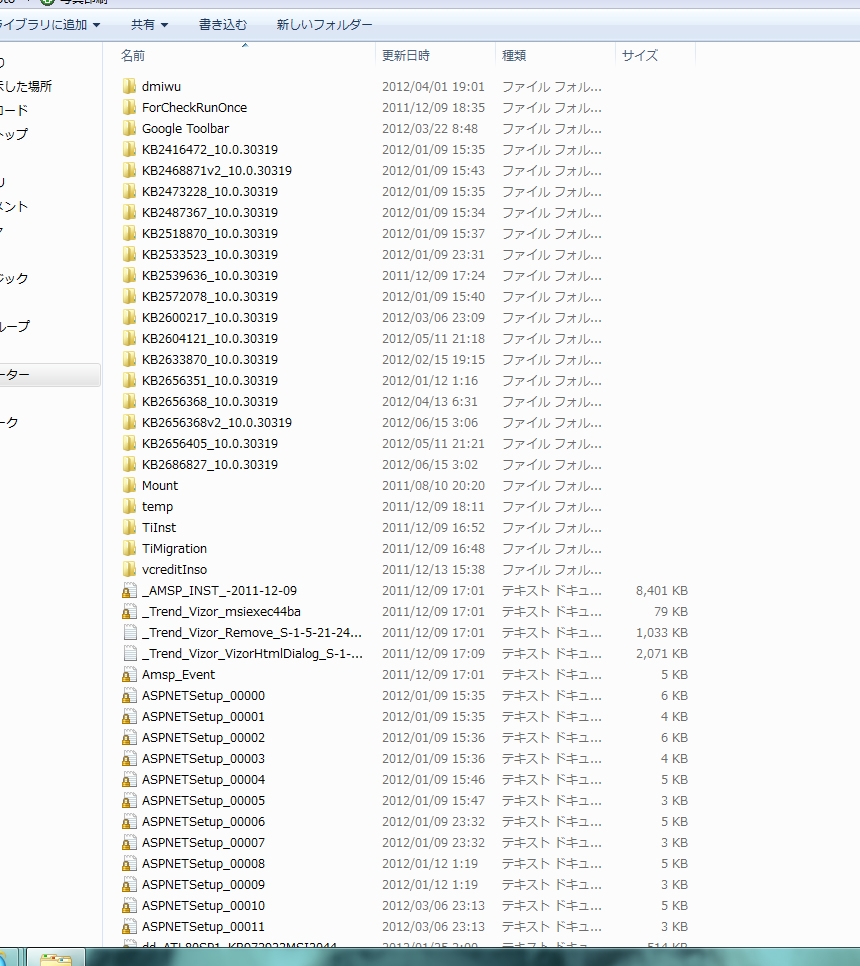Select file name ASPNETSetup_00003
860x966 pixels.
(203, 758)
